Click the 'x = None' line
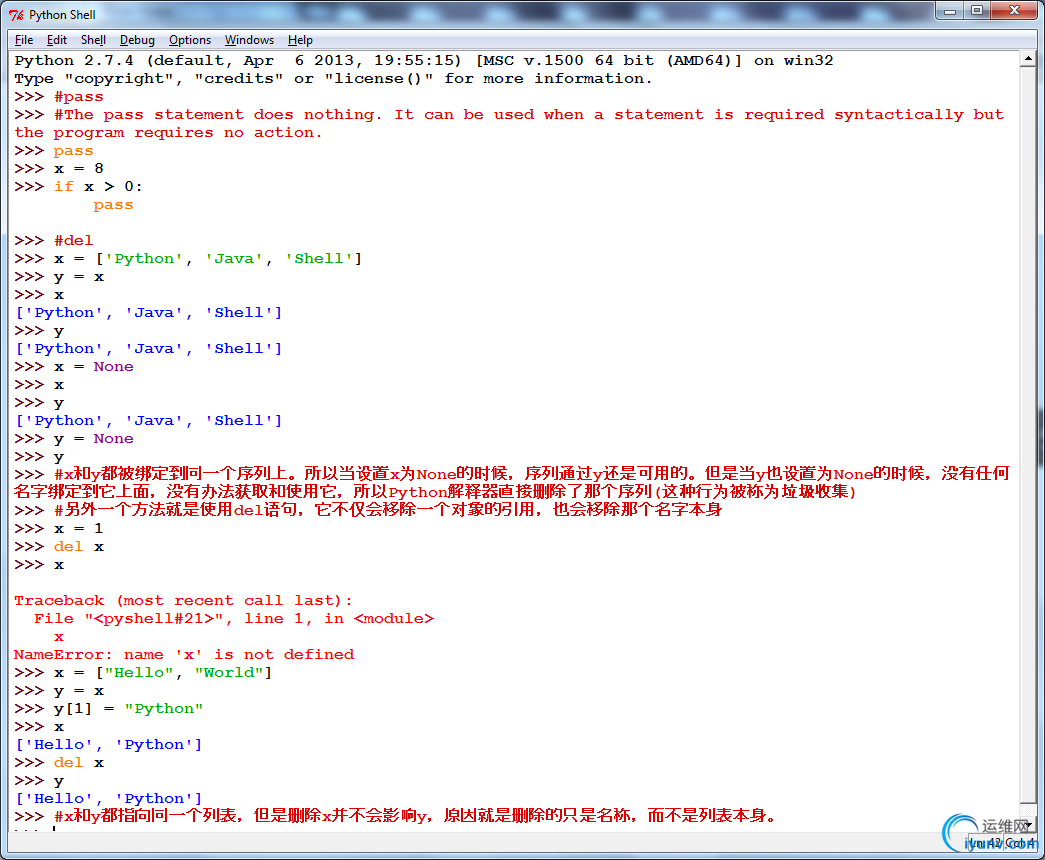 [93, 367]
